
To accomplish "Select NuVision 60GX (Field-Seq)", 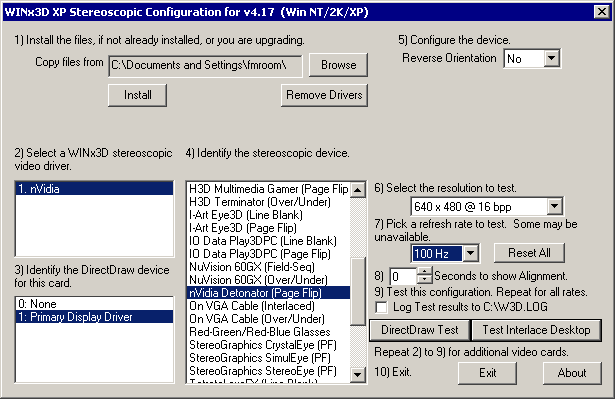I will click(268, 267).
